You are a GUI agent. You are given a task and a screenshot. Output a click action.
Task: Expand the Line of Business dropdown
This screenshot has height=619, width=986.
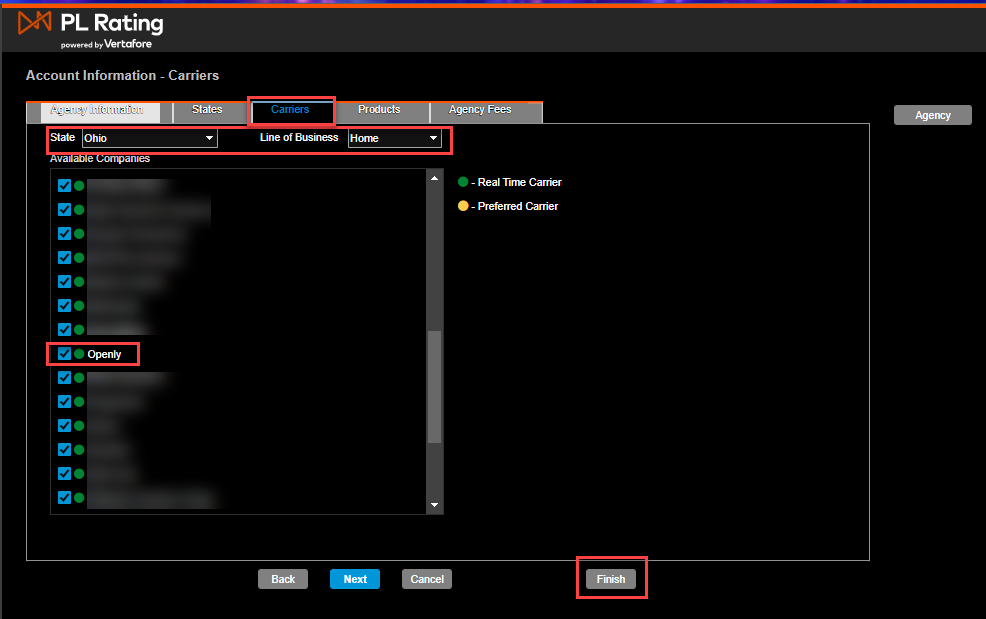(x=394, y=138)
